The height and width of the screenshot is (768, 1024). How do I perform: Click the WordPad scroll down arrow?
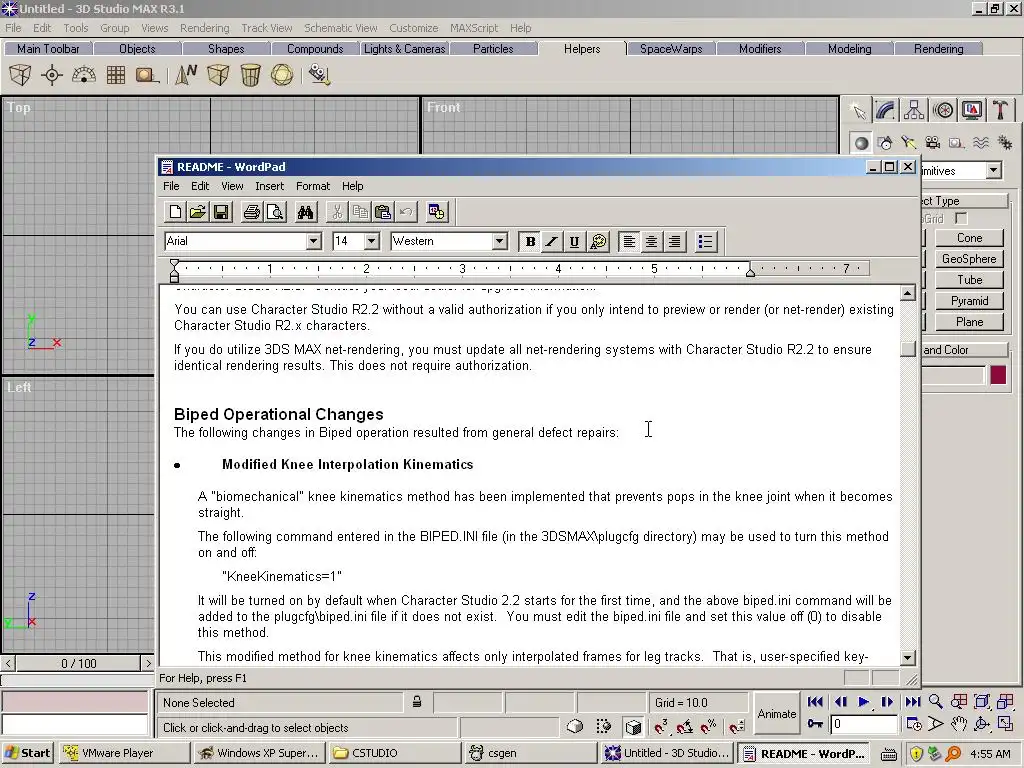[x=908, y=658]
